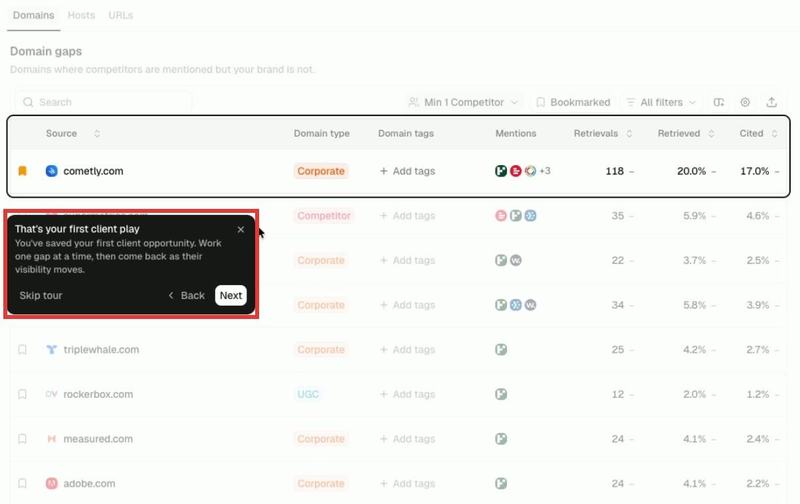The image size is (800, 504).
Task: Bookmark the rockerbox.com row
Action: [22, 394]
